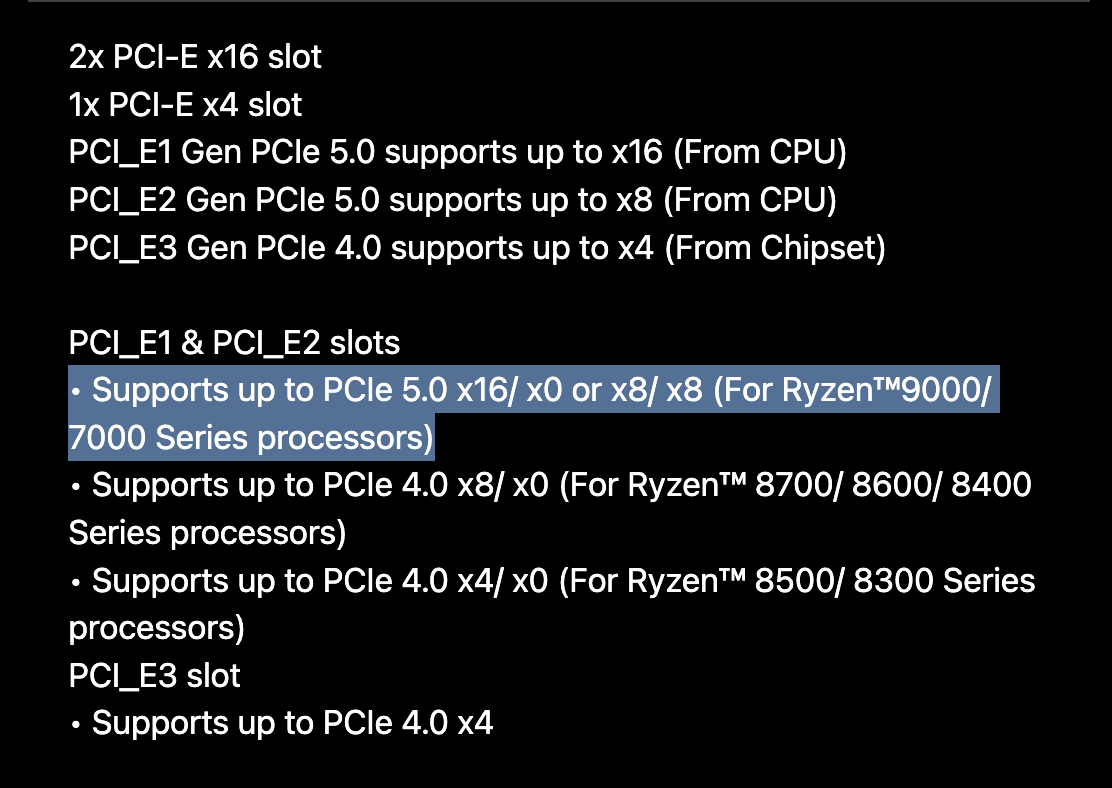Click the line containing only "processors)"
The height and width of the screenshot is (788, 1112).
pyautogui.click(x=156, y=628)
